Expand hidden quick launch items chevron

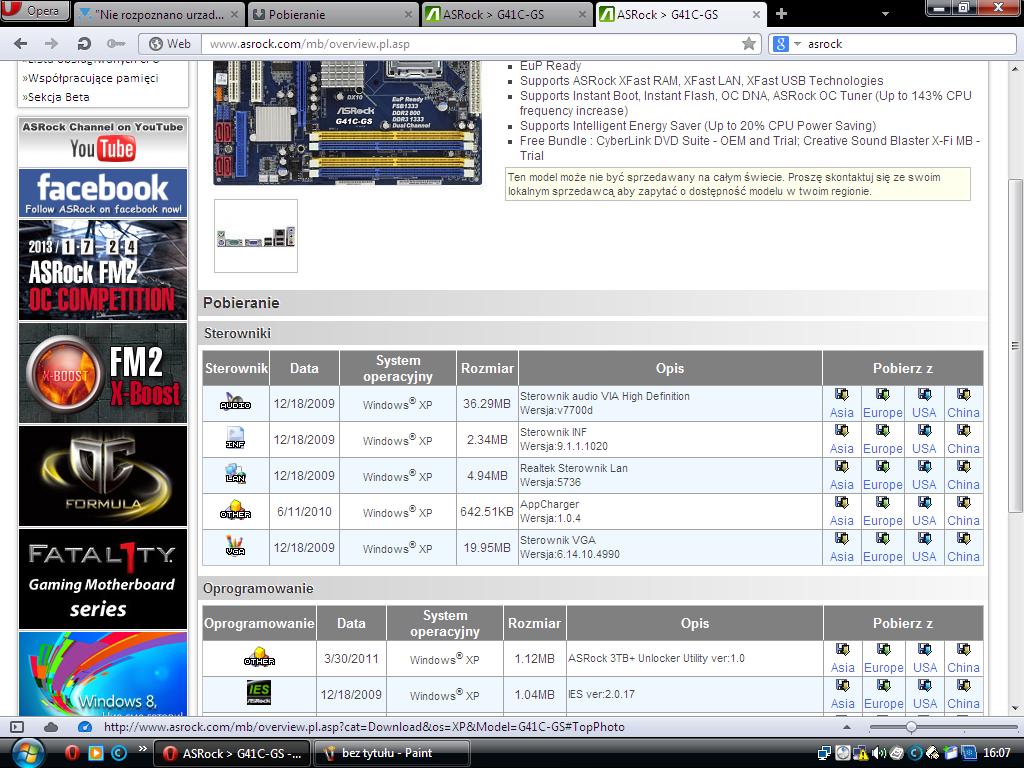point(142,748)
